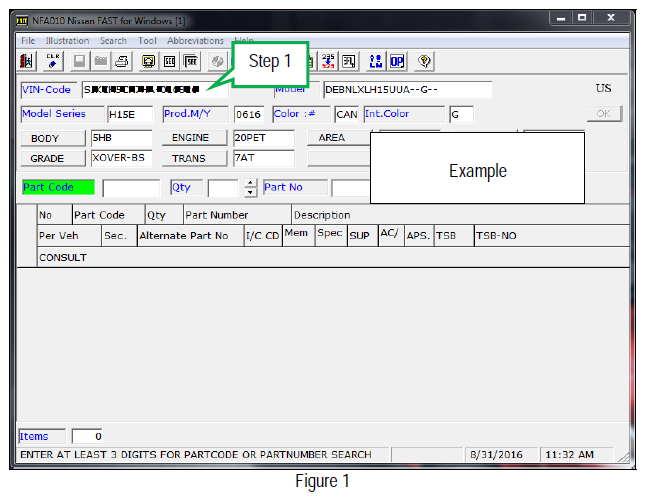
Task: Click the Alternate Part No column header
Action: [190, 236]
